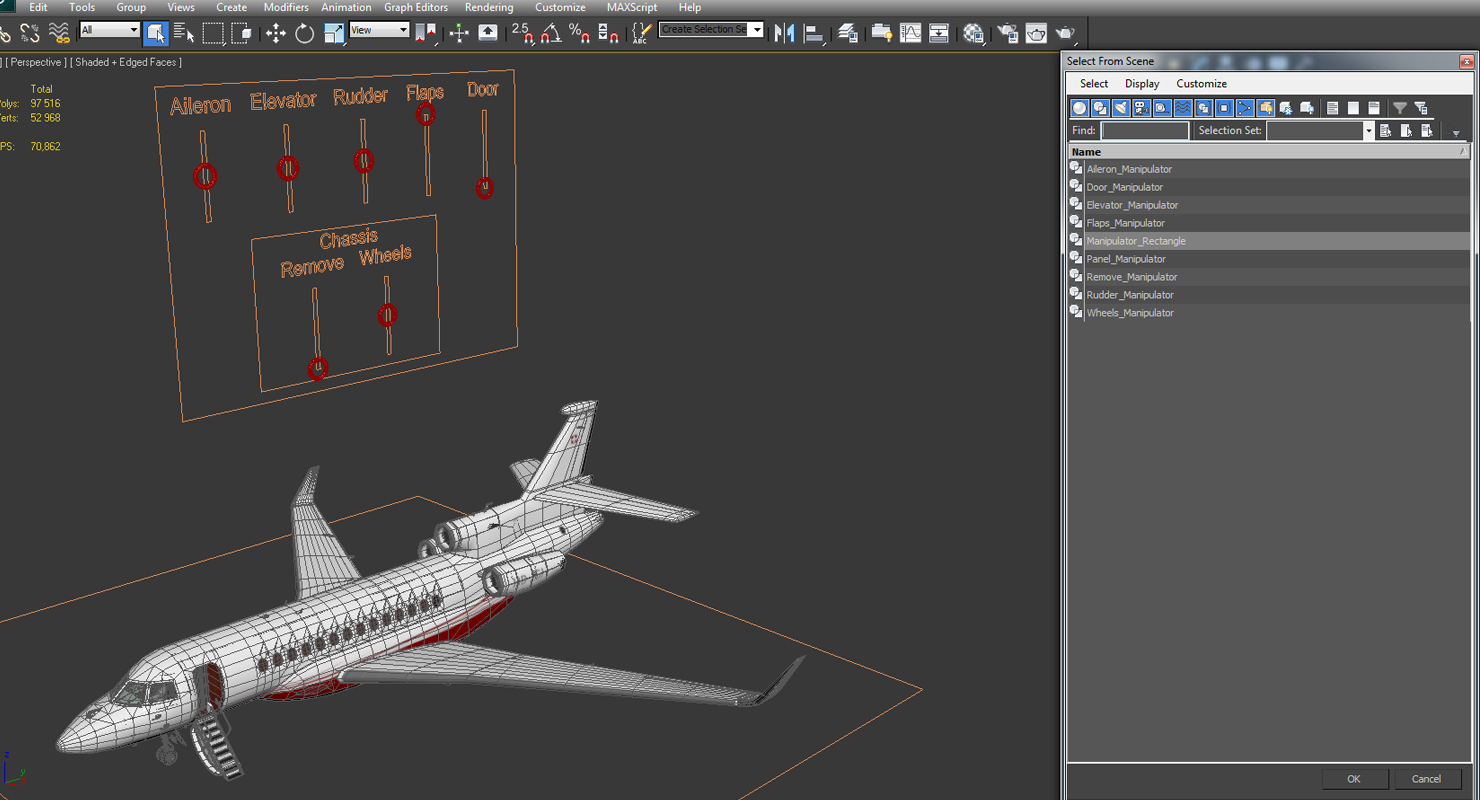The height and width of the screenshot is (800, 1480).
Task: Toggle the 2.5D Snaps button
Action: tap(522, 33)
